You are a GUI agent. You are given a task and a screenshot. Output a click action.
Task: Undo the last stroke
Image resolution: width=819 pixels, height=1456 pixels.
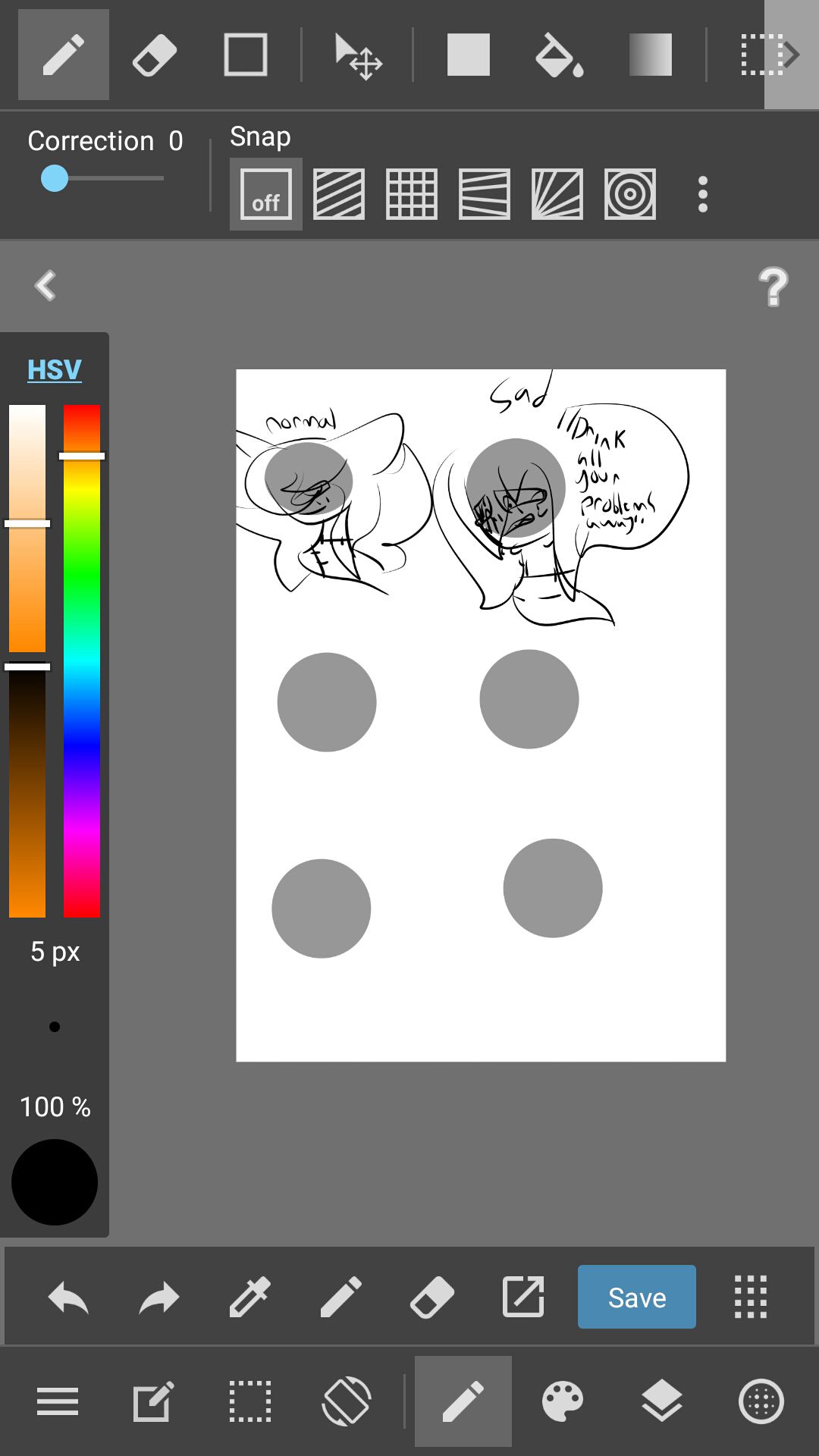pyautogui.click(x=68, y=1297)
